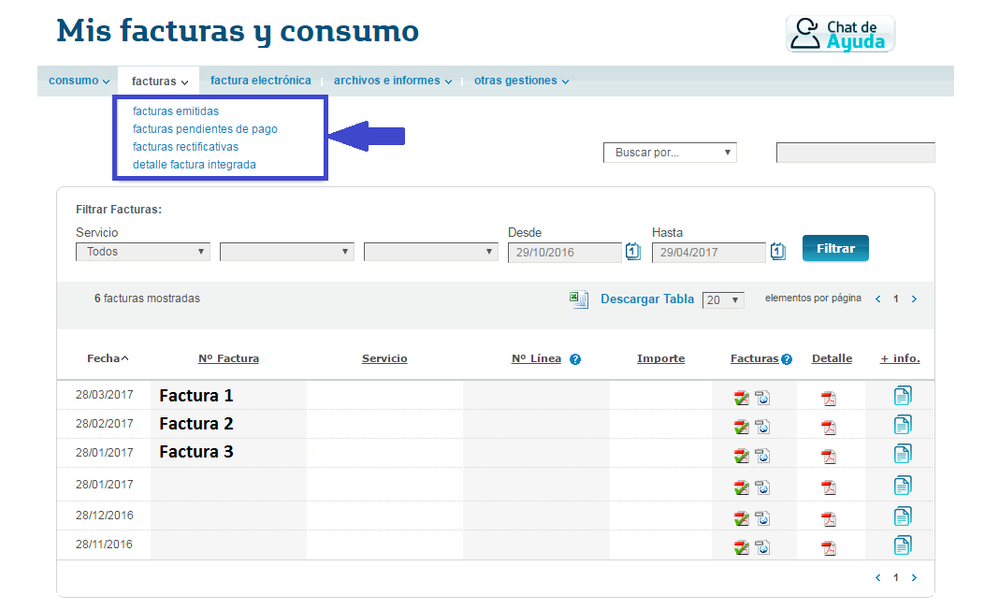
Task: Open more info for the 28/02/2017 invoice
Action: [902, 425]
